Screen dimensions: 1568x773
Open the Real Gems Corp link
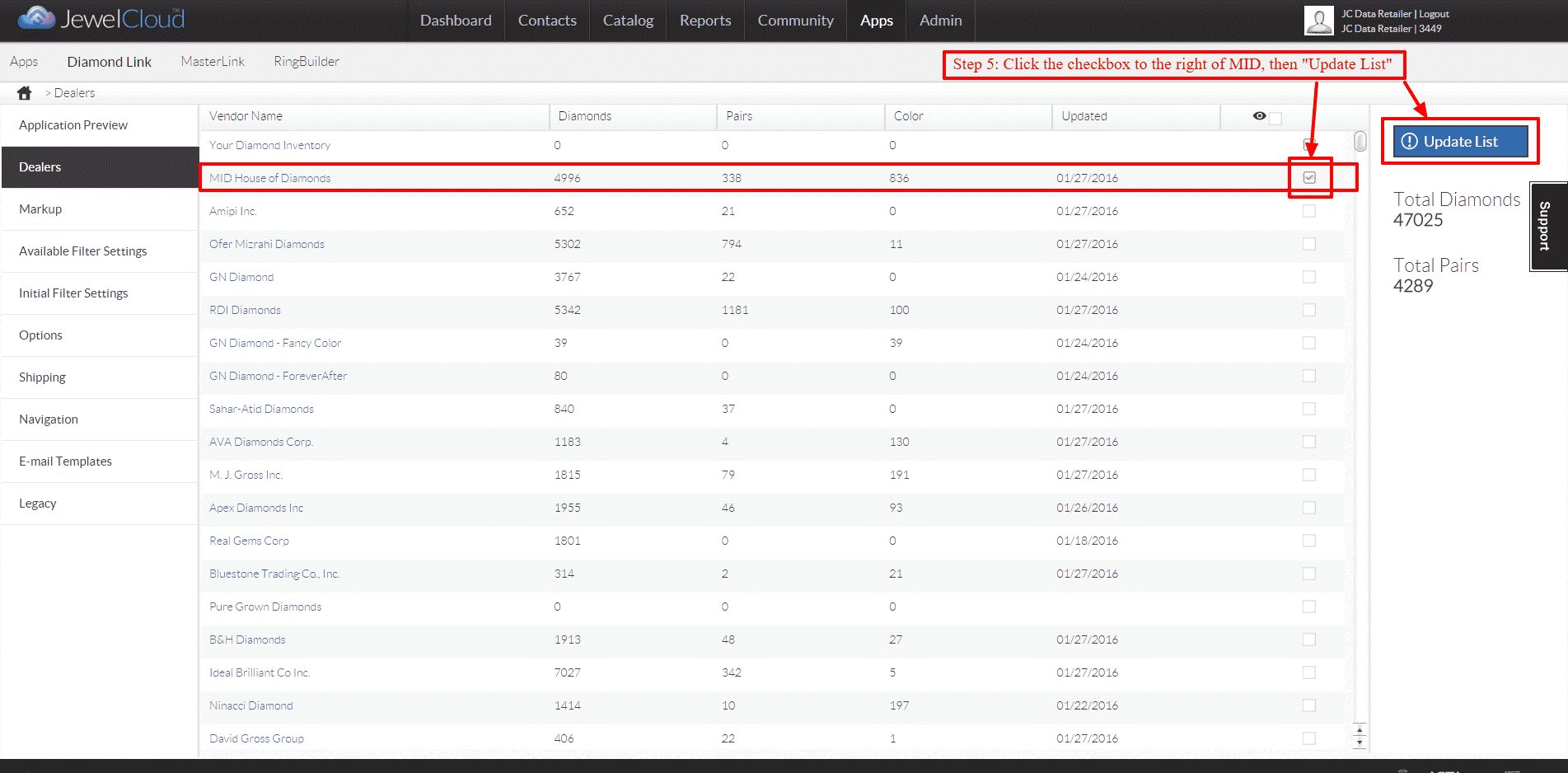249,541
